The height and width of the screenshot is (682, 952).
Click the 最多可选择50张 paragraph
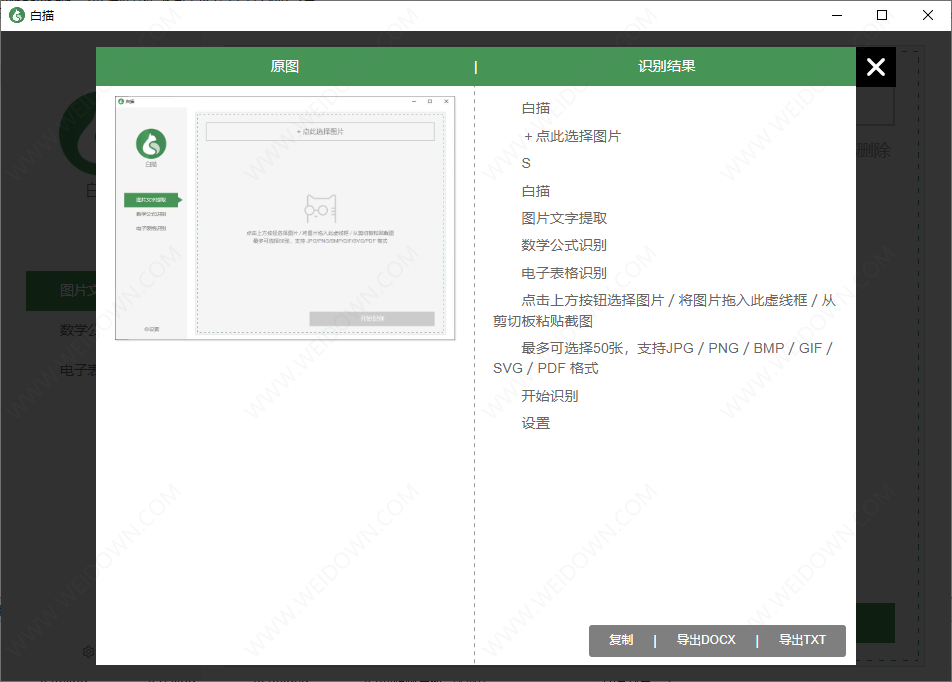coord(662,358)
